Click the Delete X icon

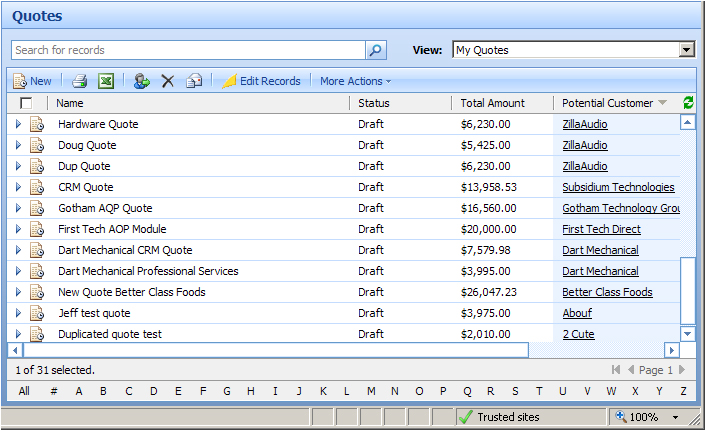[x=168, y=81]
